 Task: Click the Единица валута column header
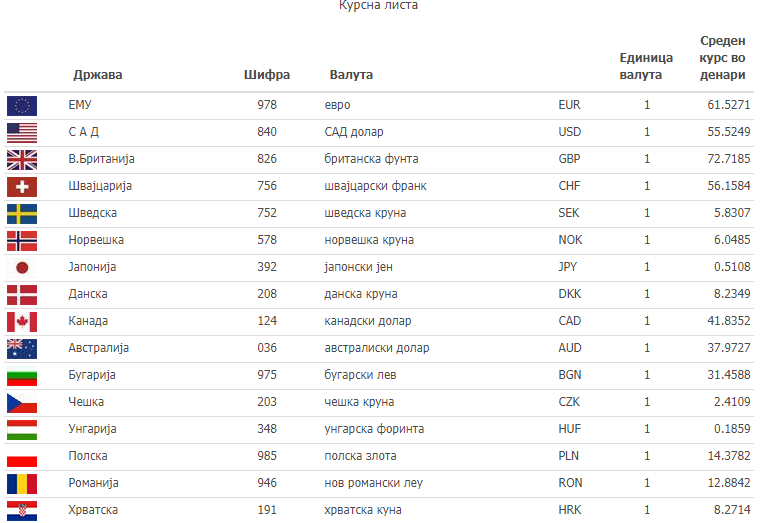[646, 66]
